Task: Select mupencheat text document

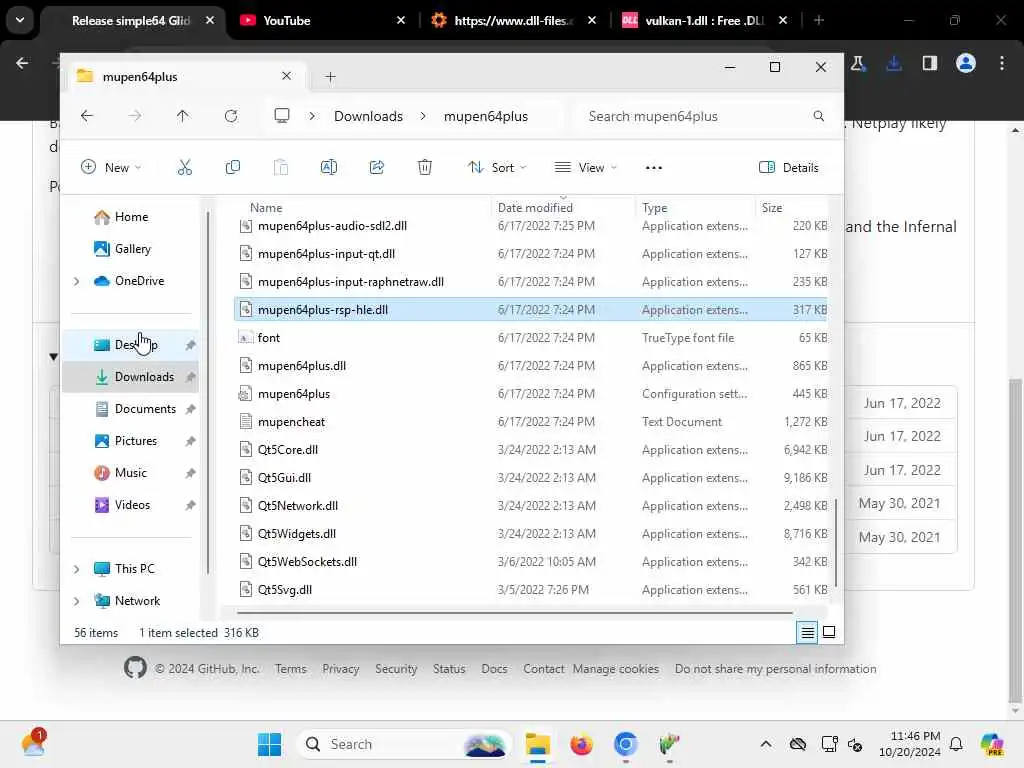Action: 530,422
